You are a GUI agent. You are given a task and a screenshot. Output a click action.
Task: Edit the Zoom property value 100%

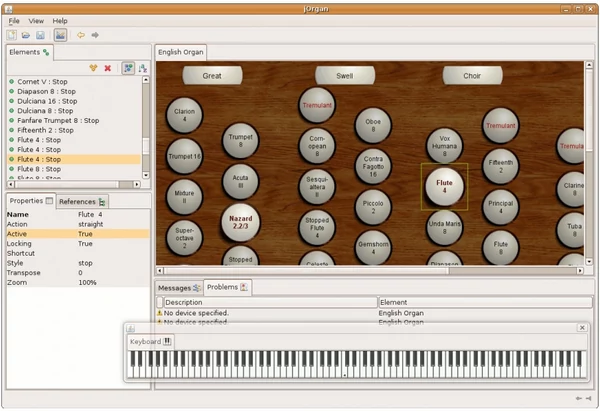[x=87, y=282]
